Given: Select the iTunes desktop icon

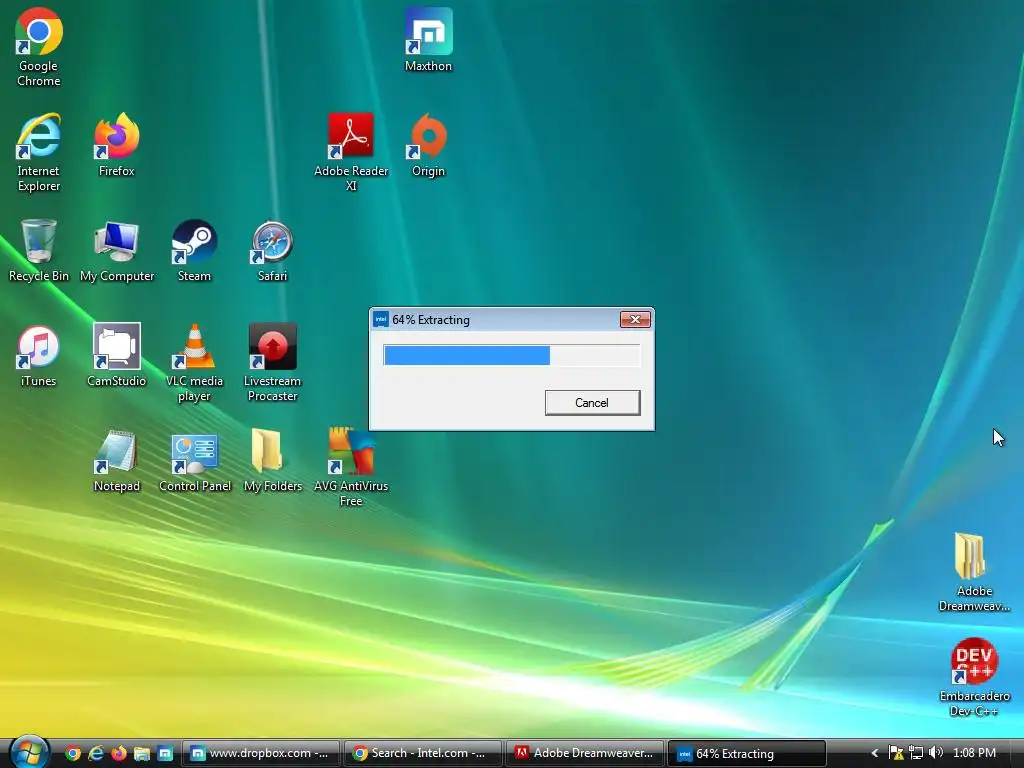Looking at the screenshot, I should [x=39, y=356].
